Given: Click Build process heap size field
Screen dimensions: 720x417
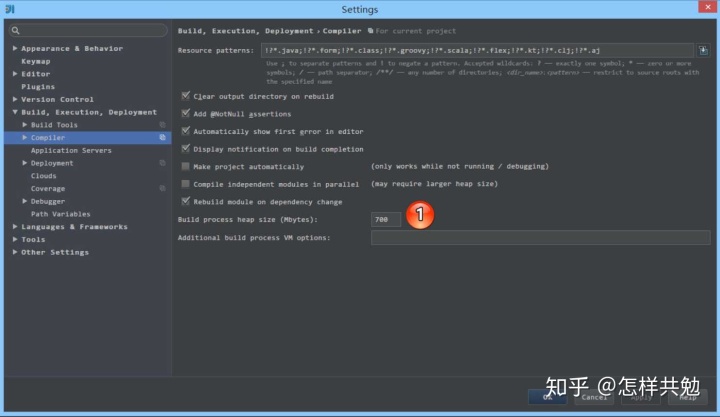Looking at the screenshot, I should coord(386,220).
